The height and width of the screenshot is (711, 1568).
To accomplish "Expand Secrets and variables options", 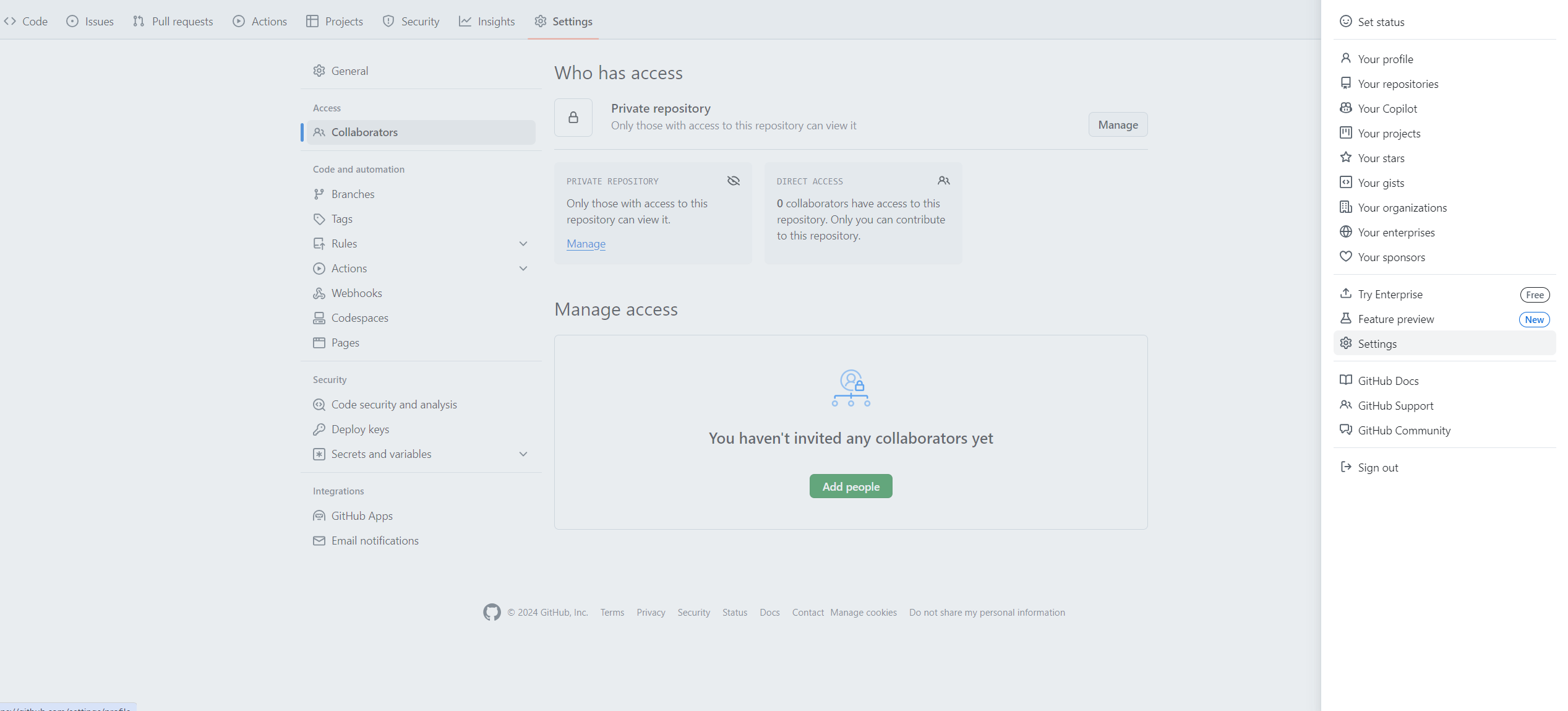I will 523,454.
